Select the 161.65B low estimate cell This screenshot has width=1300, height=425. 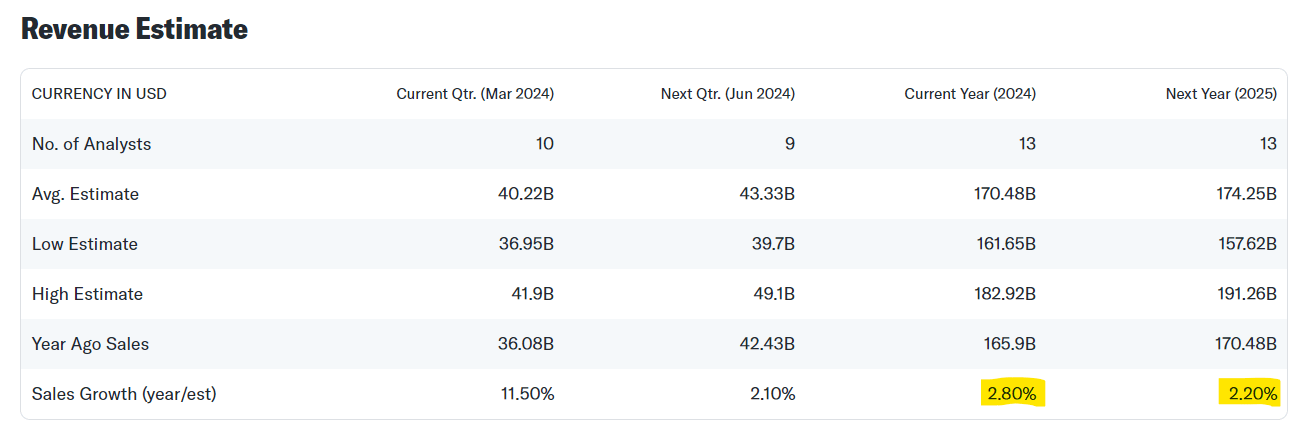1003,244
